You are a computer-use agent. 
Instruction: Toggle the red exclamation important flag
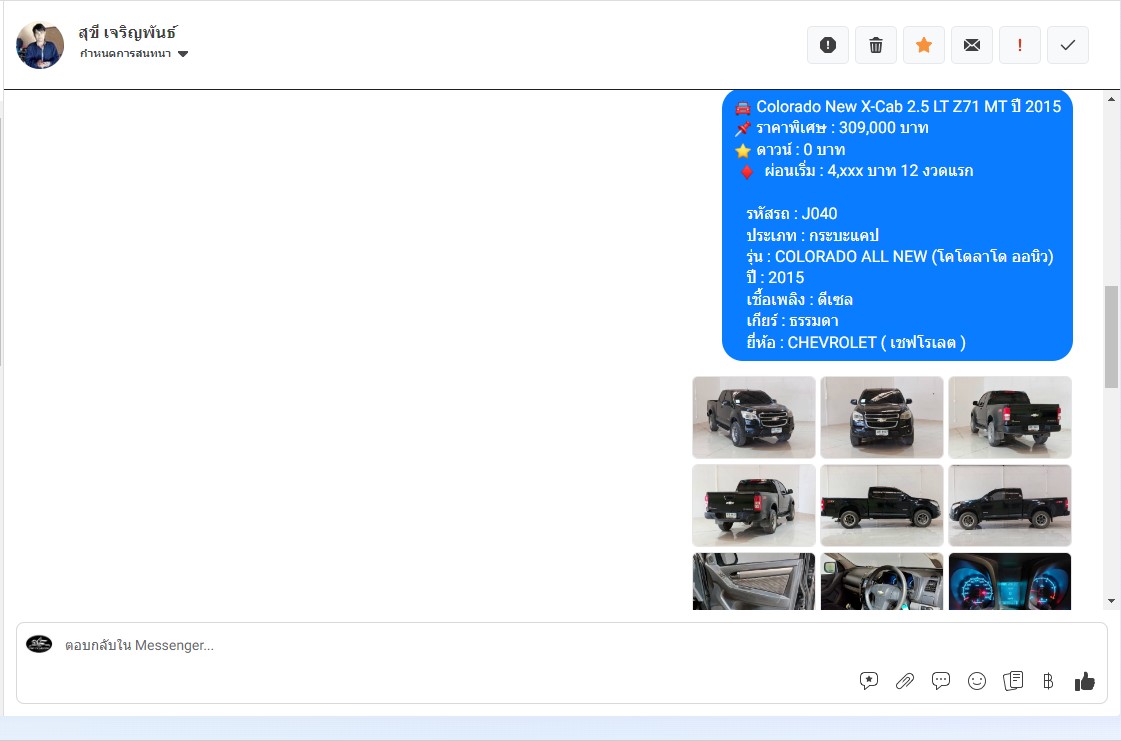[x=1020, y=45]
